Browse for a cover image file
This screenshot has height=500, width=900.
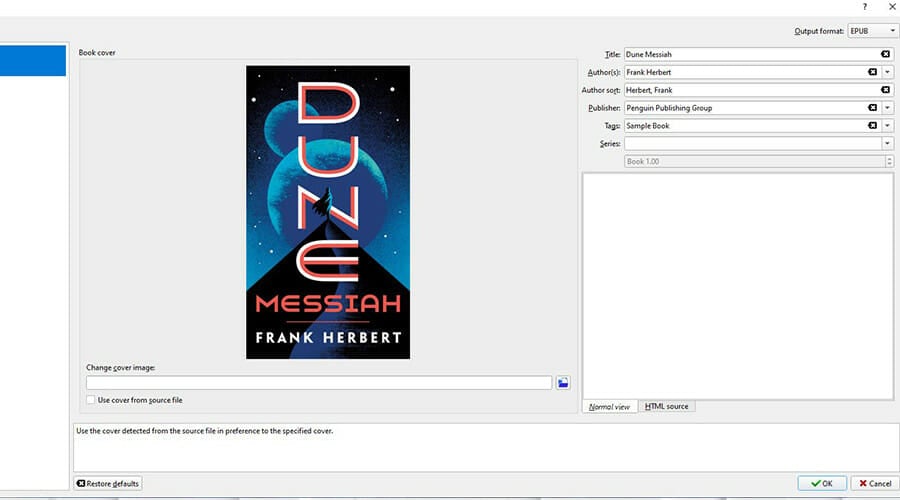click(x=563, y=383)
